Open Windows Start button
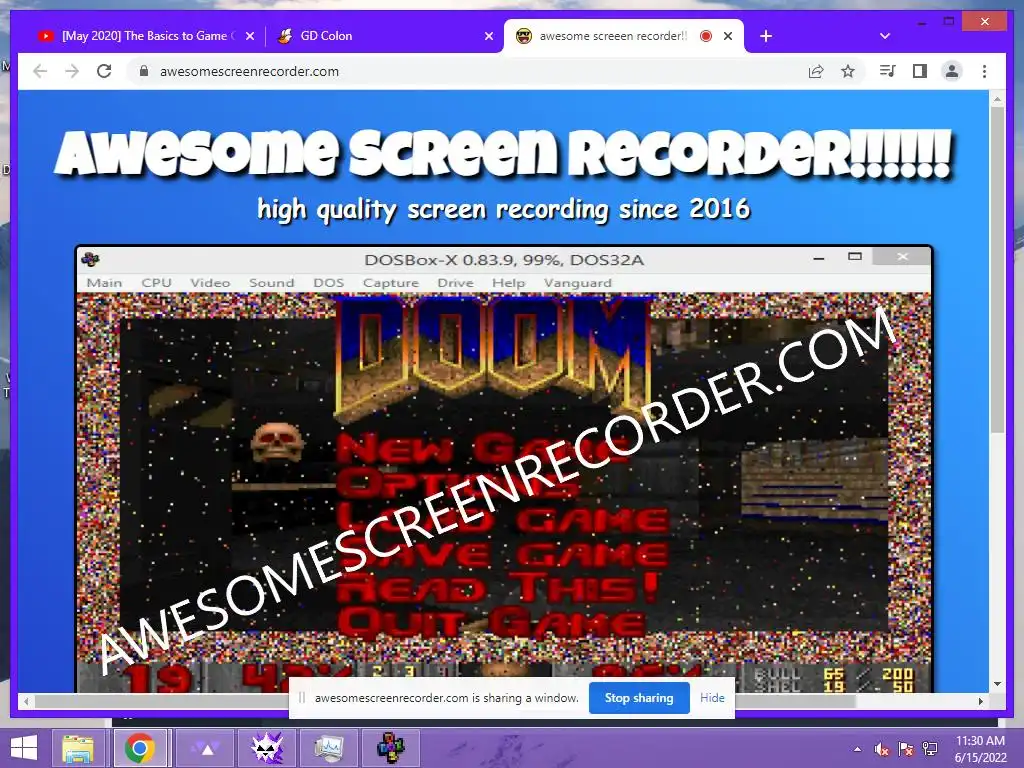 pos(24,748)
